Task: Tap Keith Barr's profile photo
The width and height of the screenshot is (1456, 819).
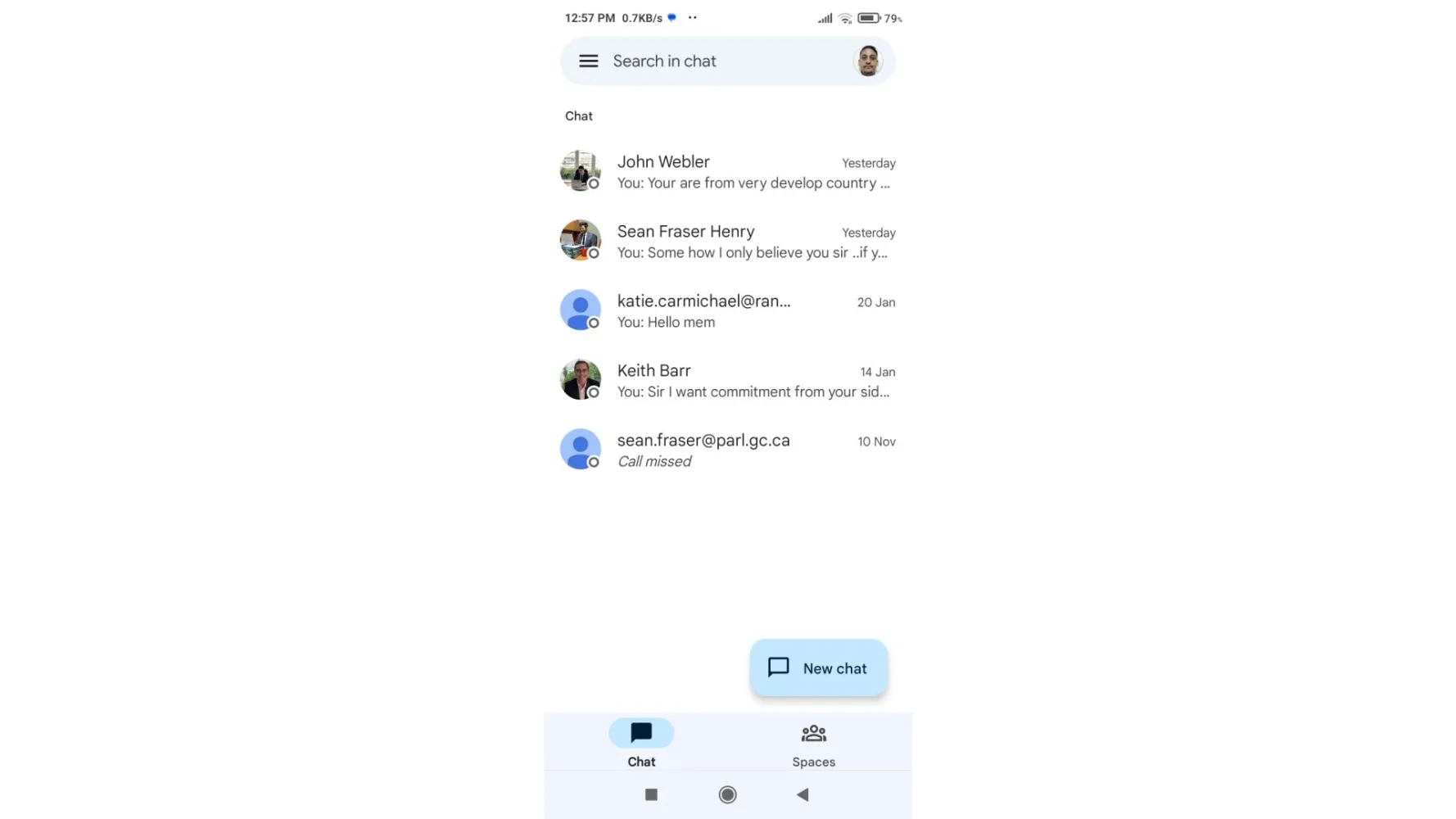Action: point(581,380)
